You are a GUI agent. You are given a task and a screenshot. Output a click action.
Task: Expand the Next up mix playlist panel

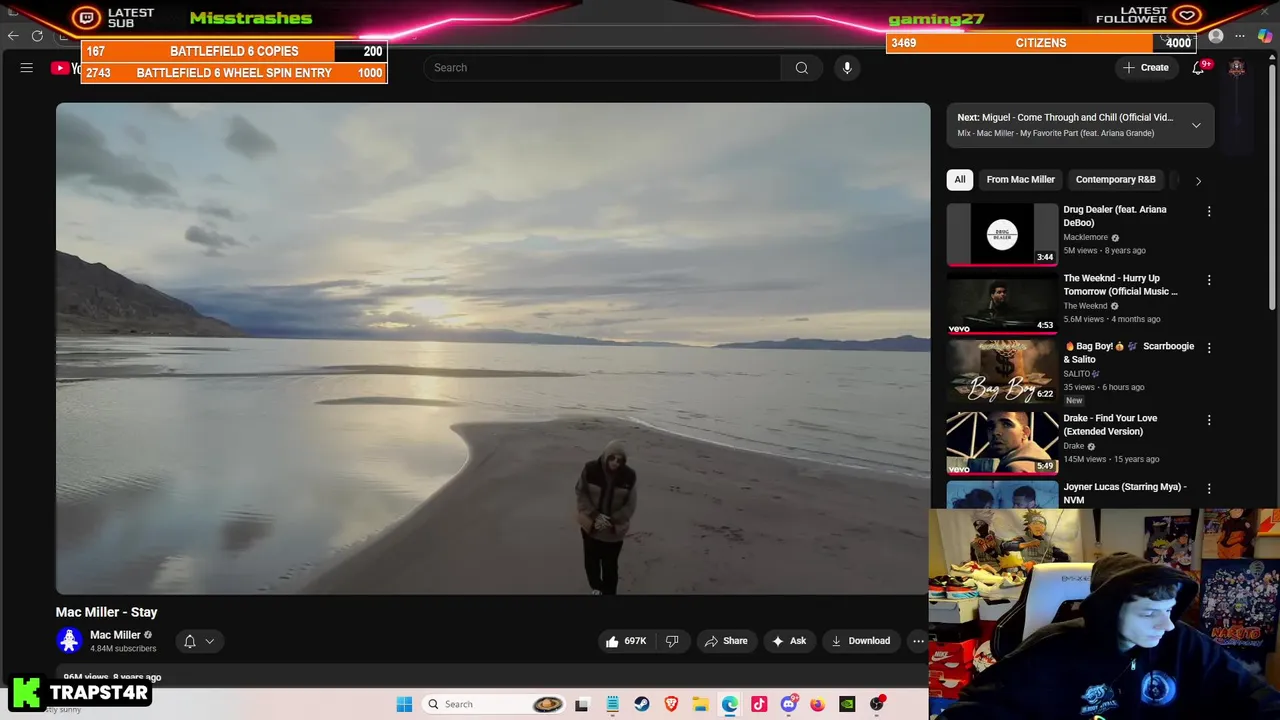(x=1196, y=125)
